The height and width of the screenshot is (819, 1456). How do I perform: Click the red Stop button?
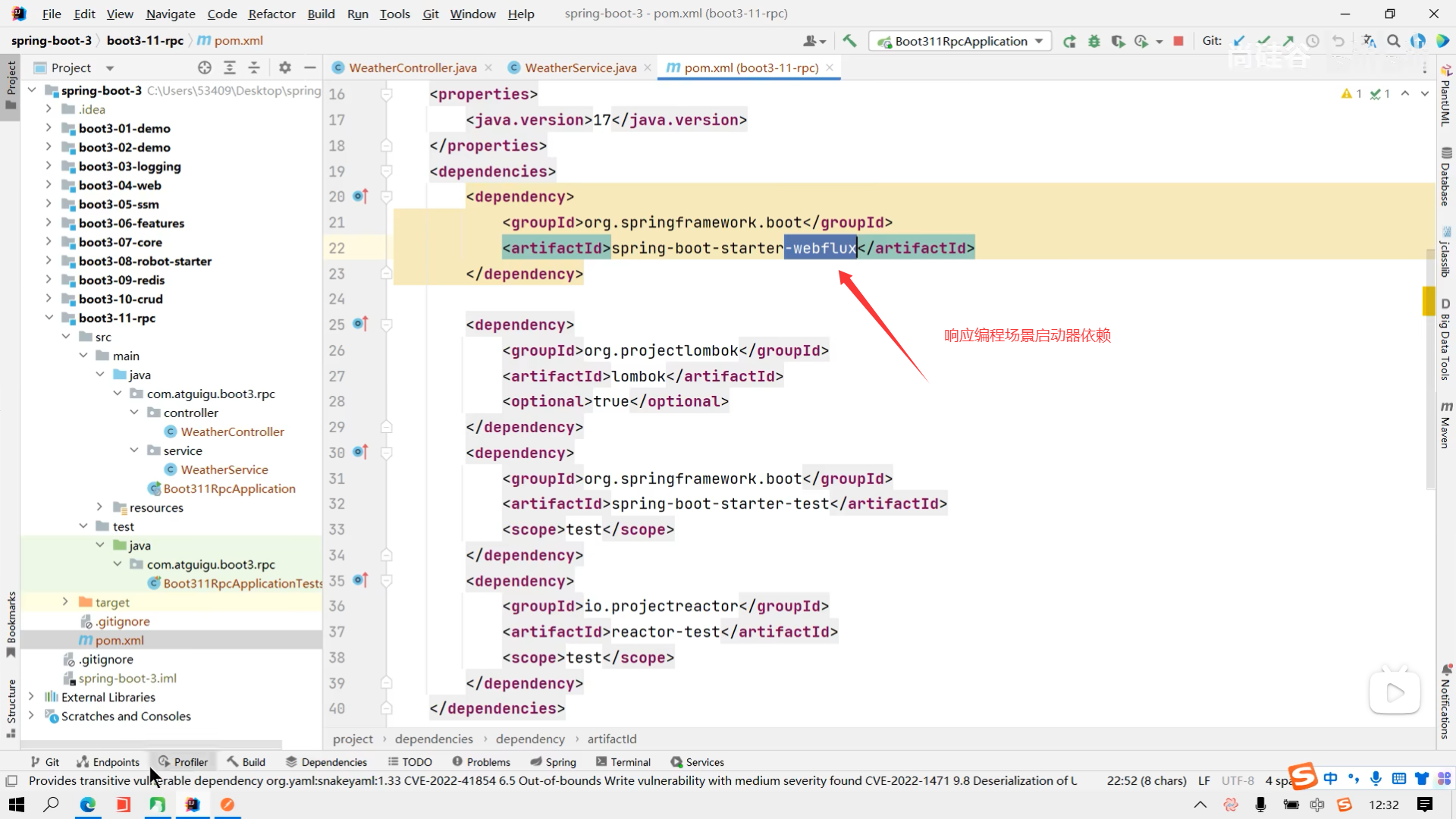[1178, 41]
